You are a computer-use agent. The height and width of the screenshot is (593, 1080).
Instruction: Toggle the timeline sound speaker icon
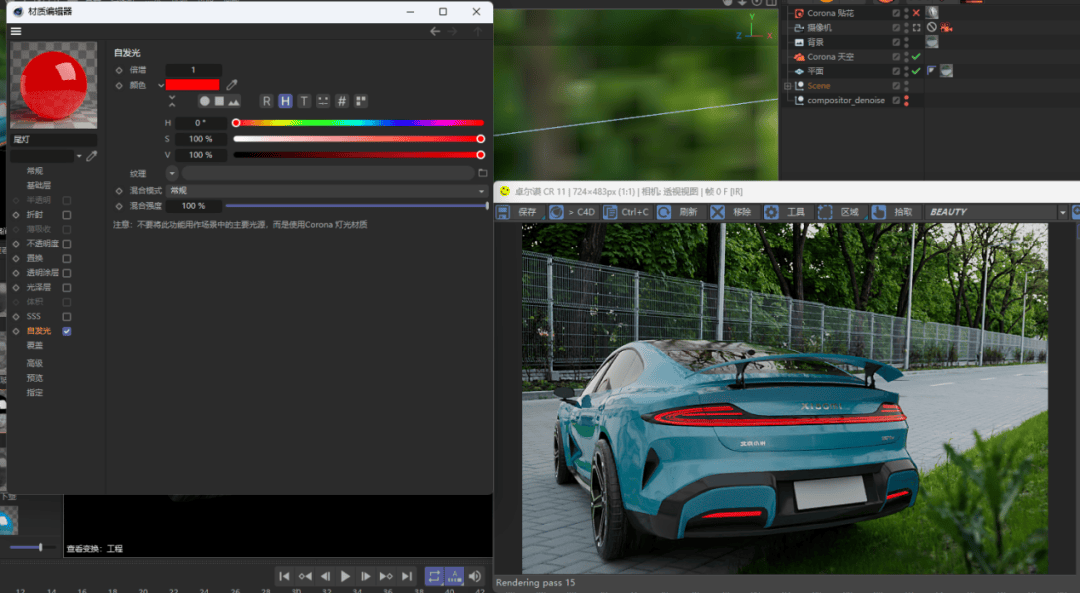tap(475, 576)
